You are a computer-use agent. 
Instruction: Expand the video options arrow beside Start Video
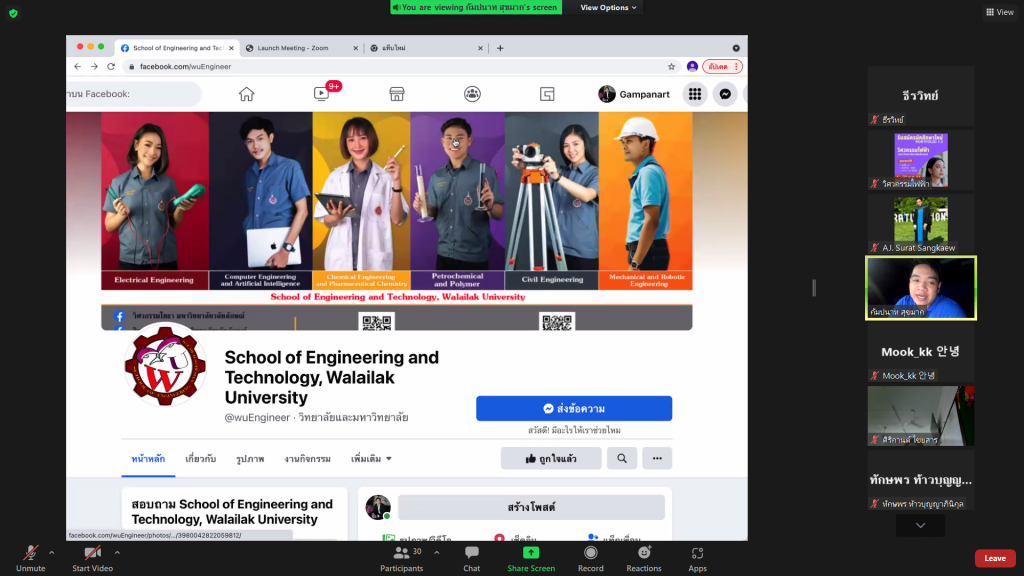click(117, 552)
